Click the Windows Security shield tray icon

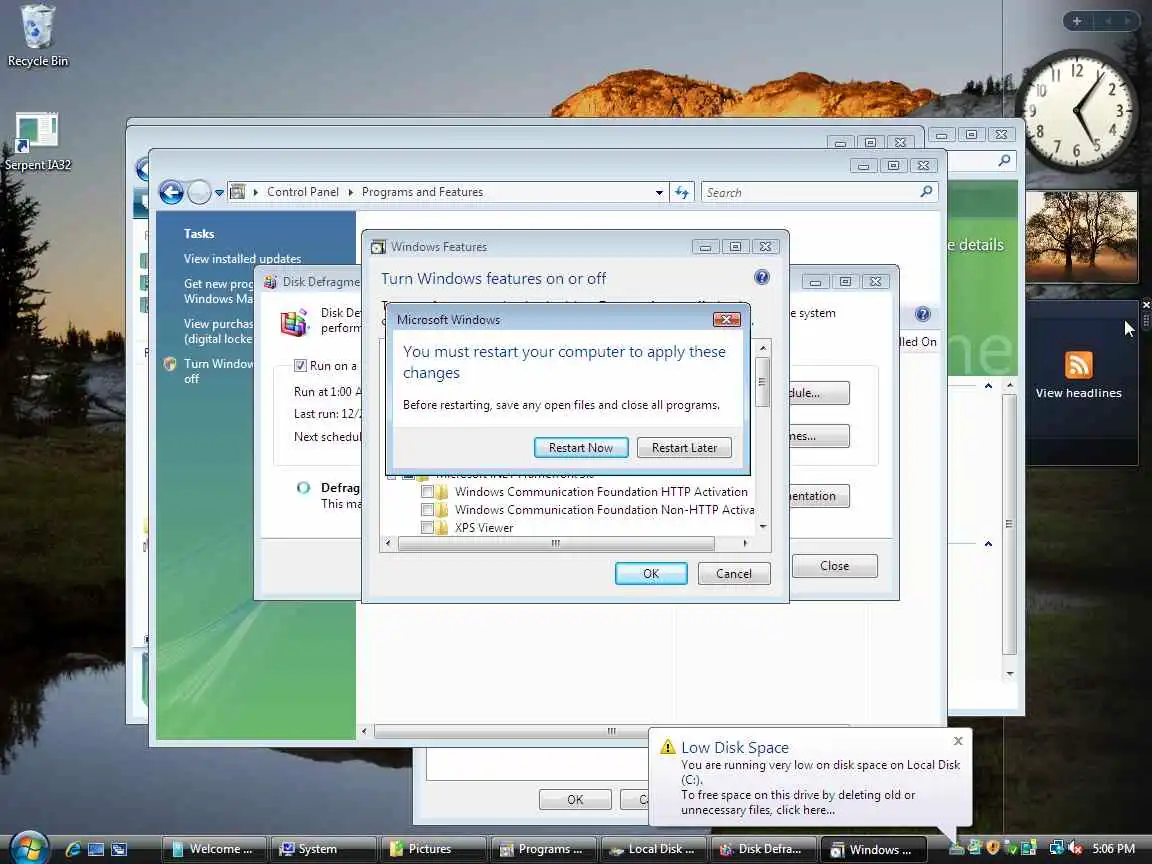click(x=993, y=848)
